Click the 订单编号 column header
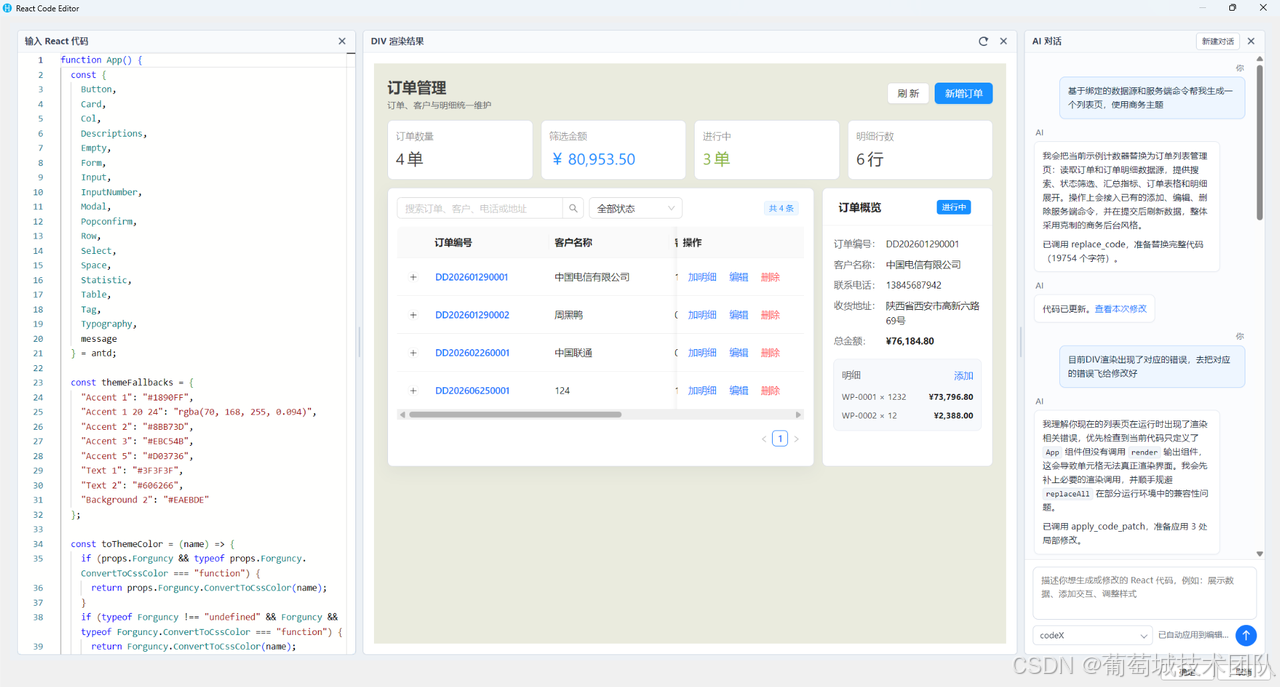1280x687 pixels. click(x=454, y=243)
